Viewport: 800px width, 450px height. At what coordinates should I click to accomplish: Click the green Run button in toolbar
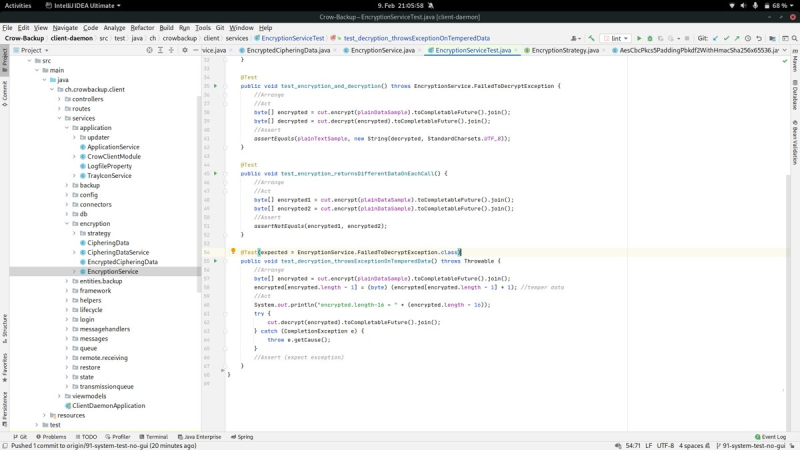pos(638,38)
